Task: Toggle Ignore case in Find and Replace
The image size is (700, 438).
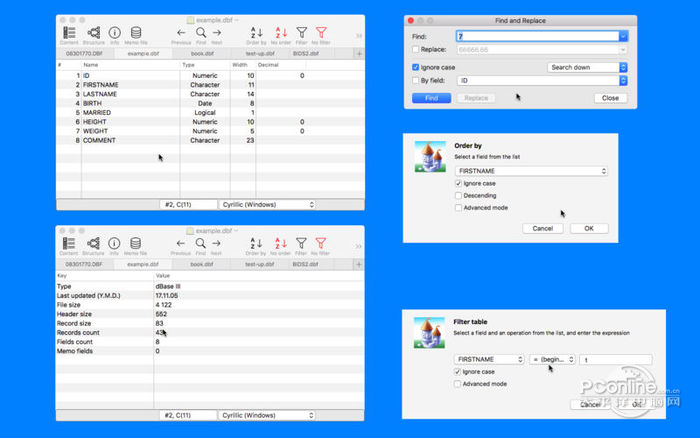Action: point(416,67)
